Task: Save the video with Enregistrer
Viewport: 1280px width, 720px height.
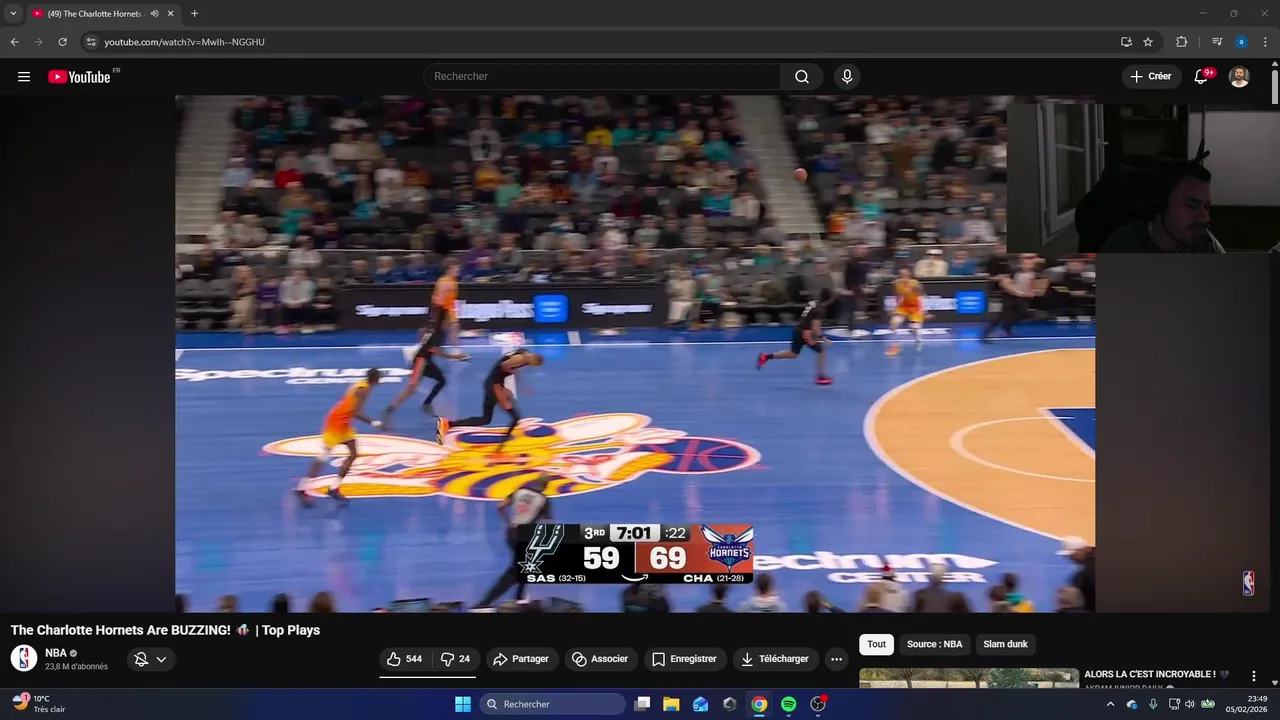Action: pos(685,659)
